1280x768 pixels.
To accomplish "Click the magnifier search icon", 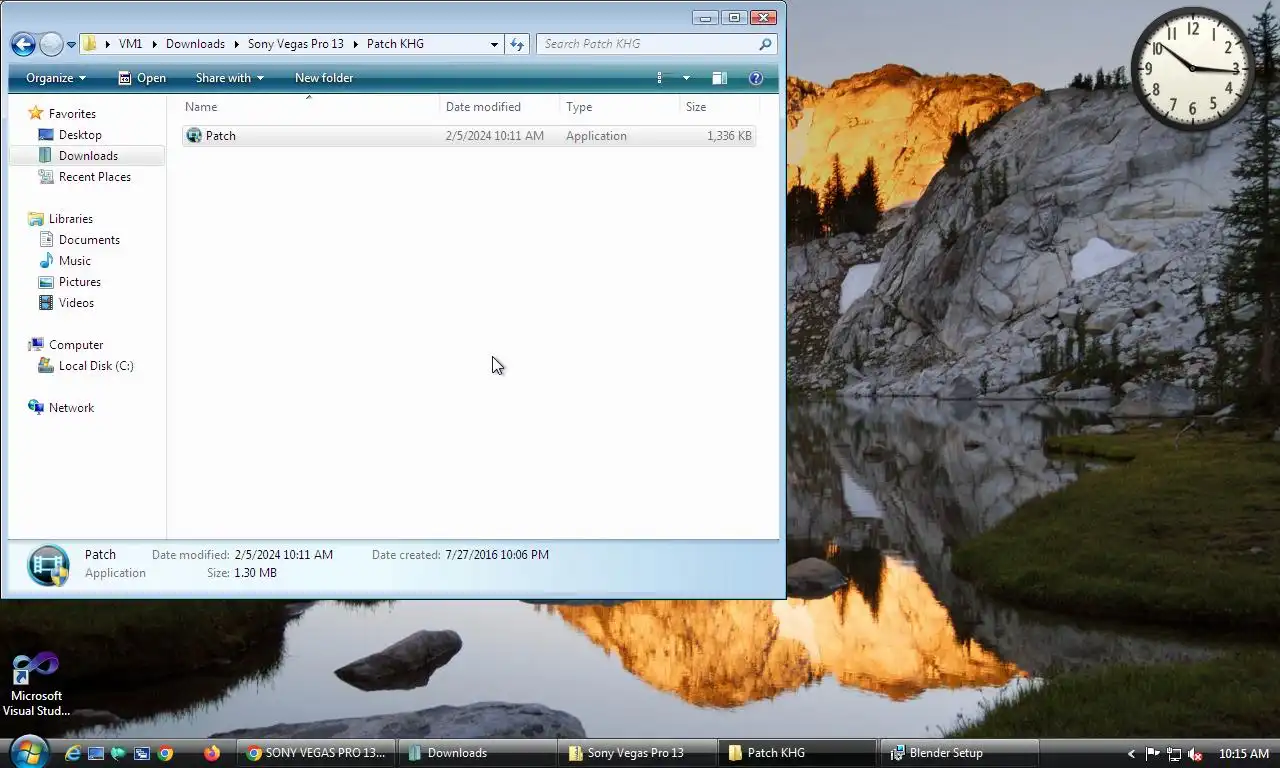I will click(x=765, y=44).
